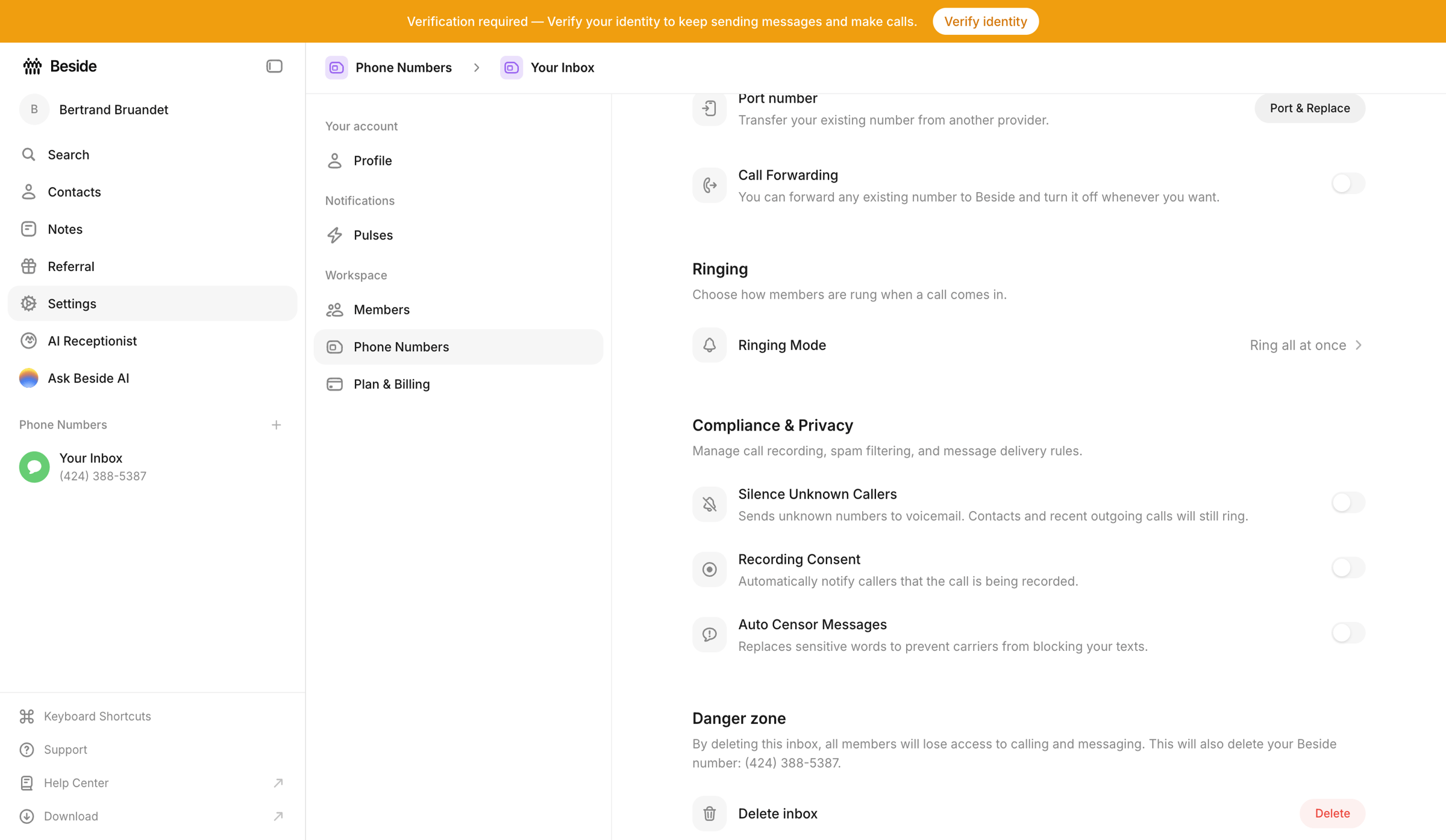
Task: Enable the Call Forwarding toggle
Action: pos(1348,184)
